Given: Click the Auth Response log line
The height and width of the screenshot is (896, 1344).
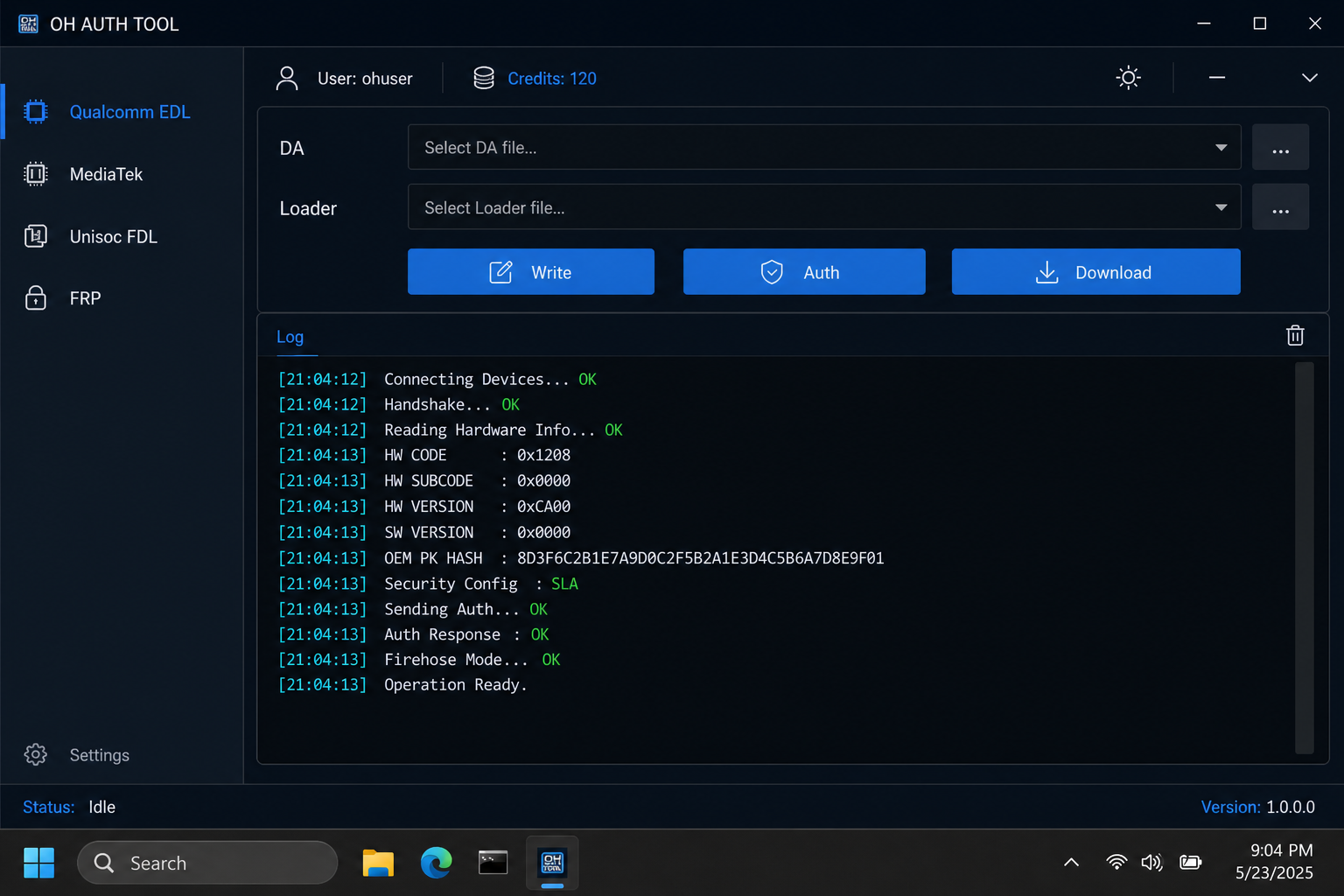Looking at the screenshot, I should tap(414, 634).
